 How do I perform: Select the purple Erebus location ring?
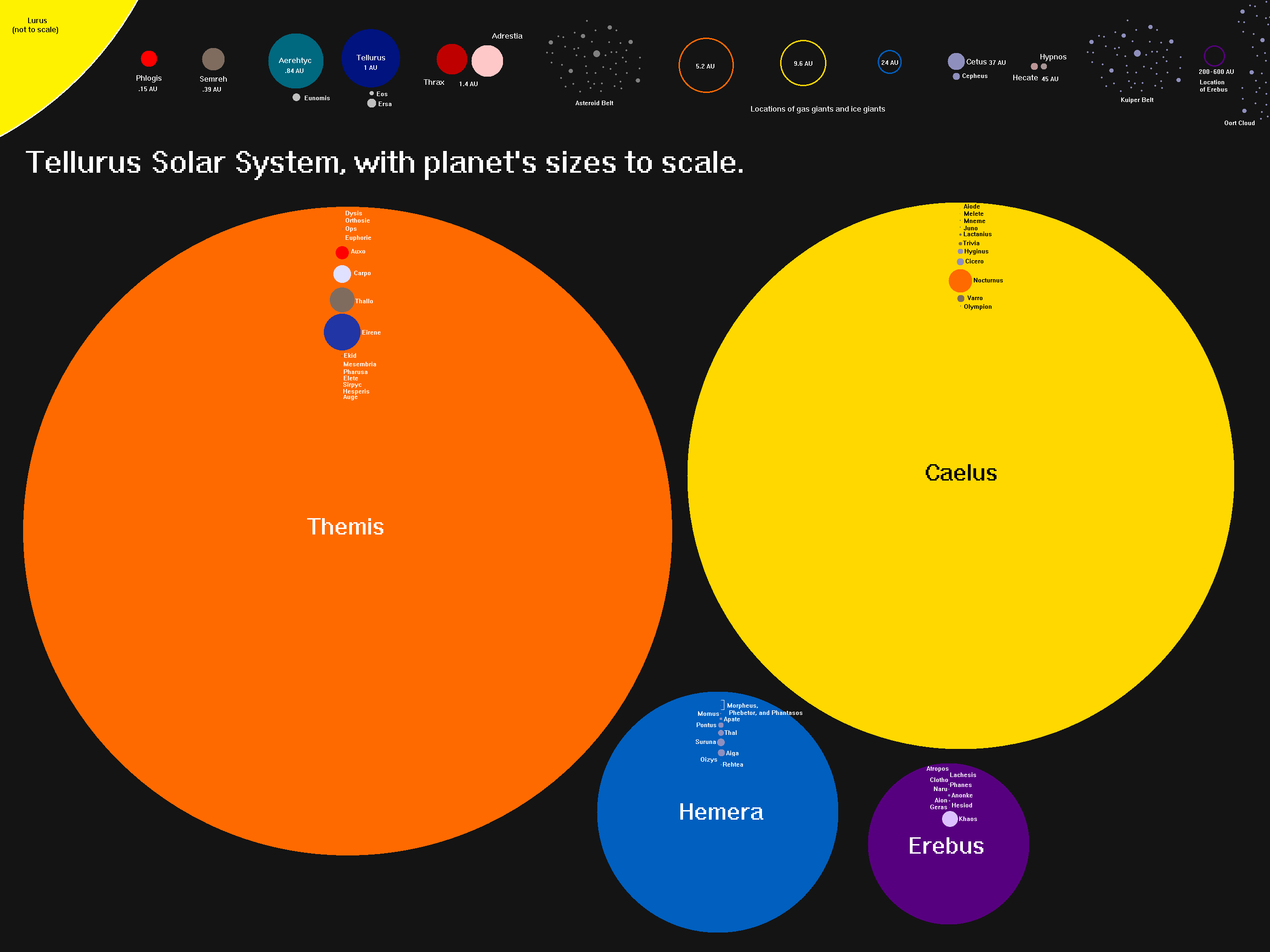tap(1214, 56)
